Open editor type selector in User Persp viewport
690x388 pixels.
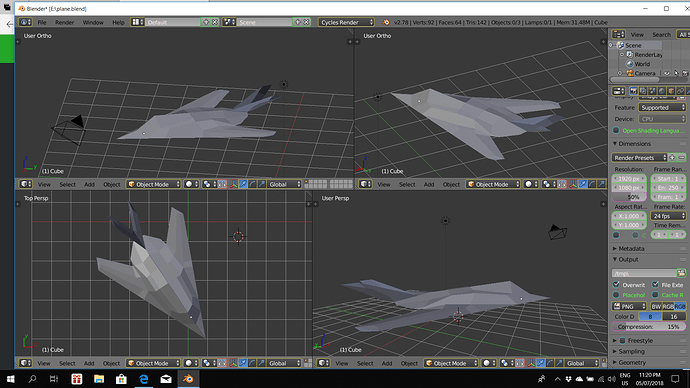tap(323, 363)
